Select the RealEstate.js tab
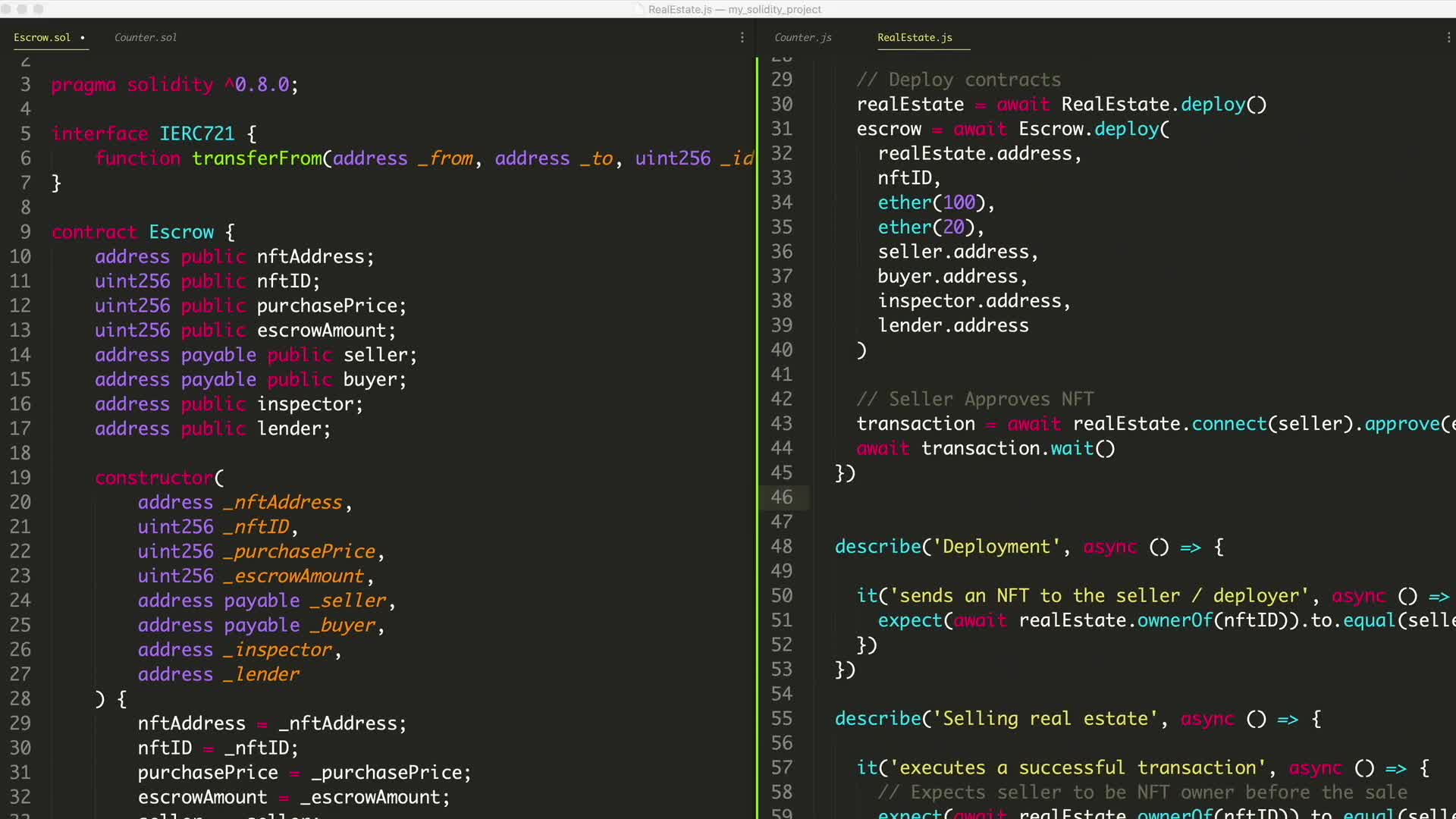 click(x=915, y=37)
